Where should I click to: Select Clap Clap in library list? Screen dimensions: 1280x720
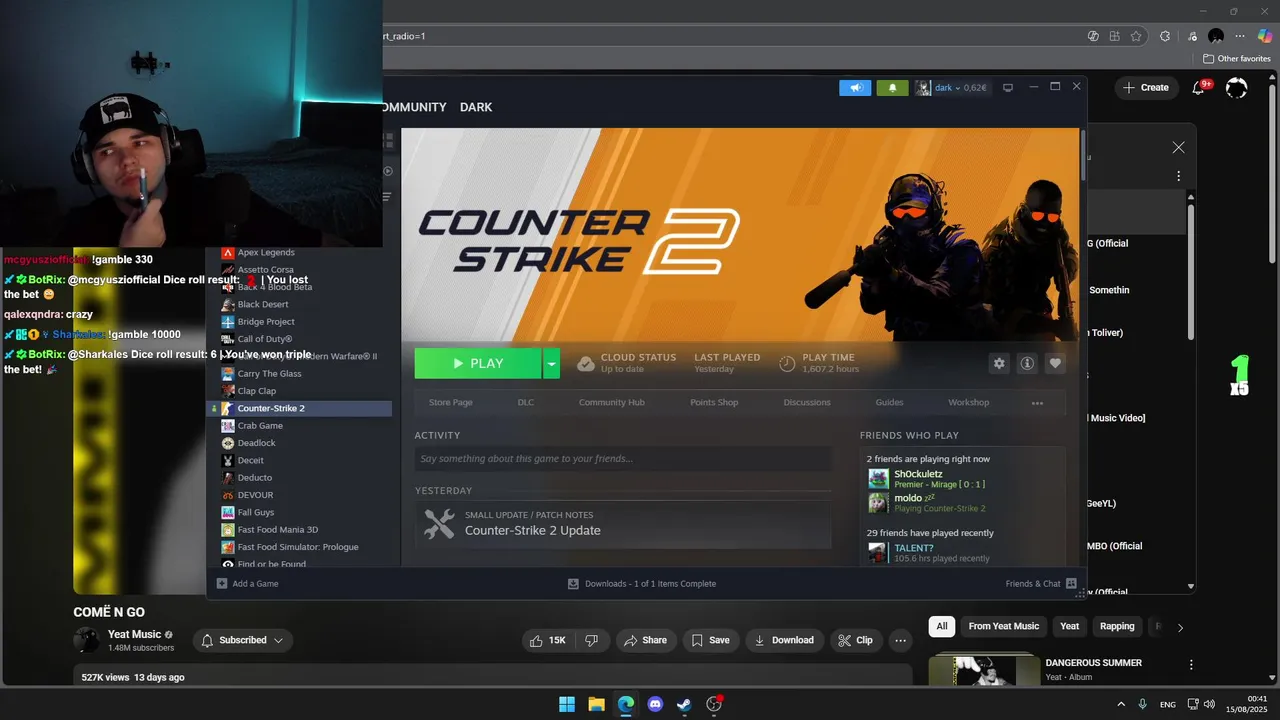click(x=256, y=391)
